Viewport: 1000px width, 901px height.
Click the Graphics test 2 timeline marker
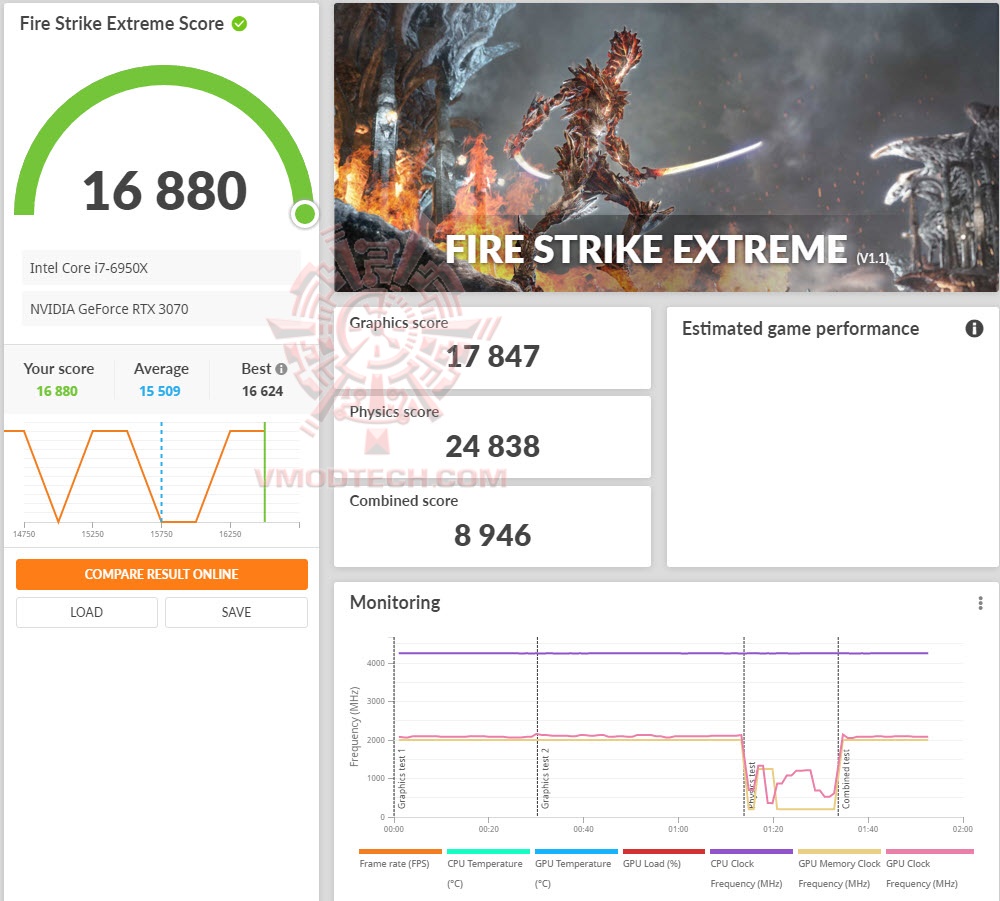(x=545, y=779)
